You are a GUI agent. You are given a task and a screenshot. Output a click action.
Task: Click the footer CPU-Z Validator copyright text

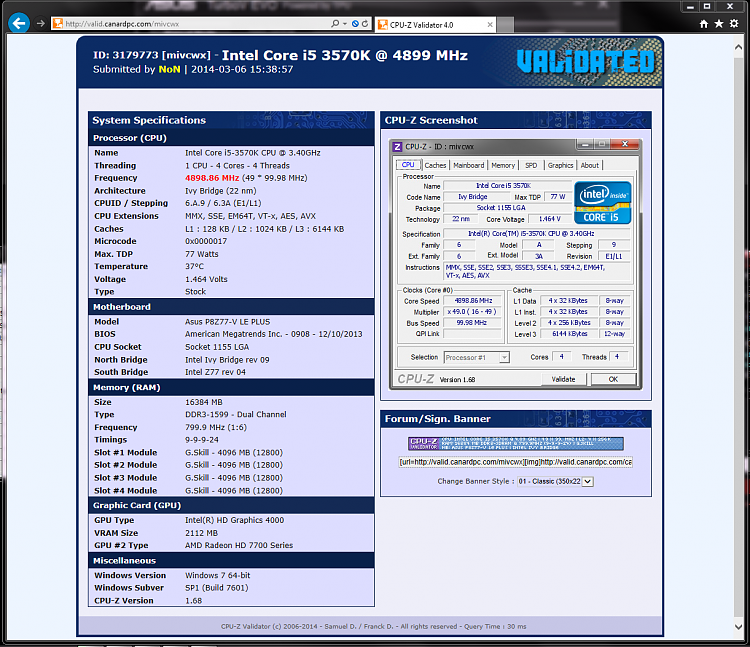pos(373,626)
